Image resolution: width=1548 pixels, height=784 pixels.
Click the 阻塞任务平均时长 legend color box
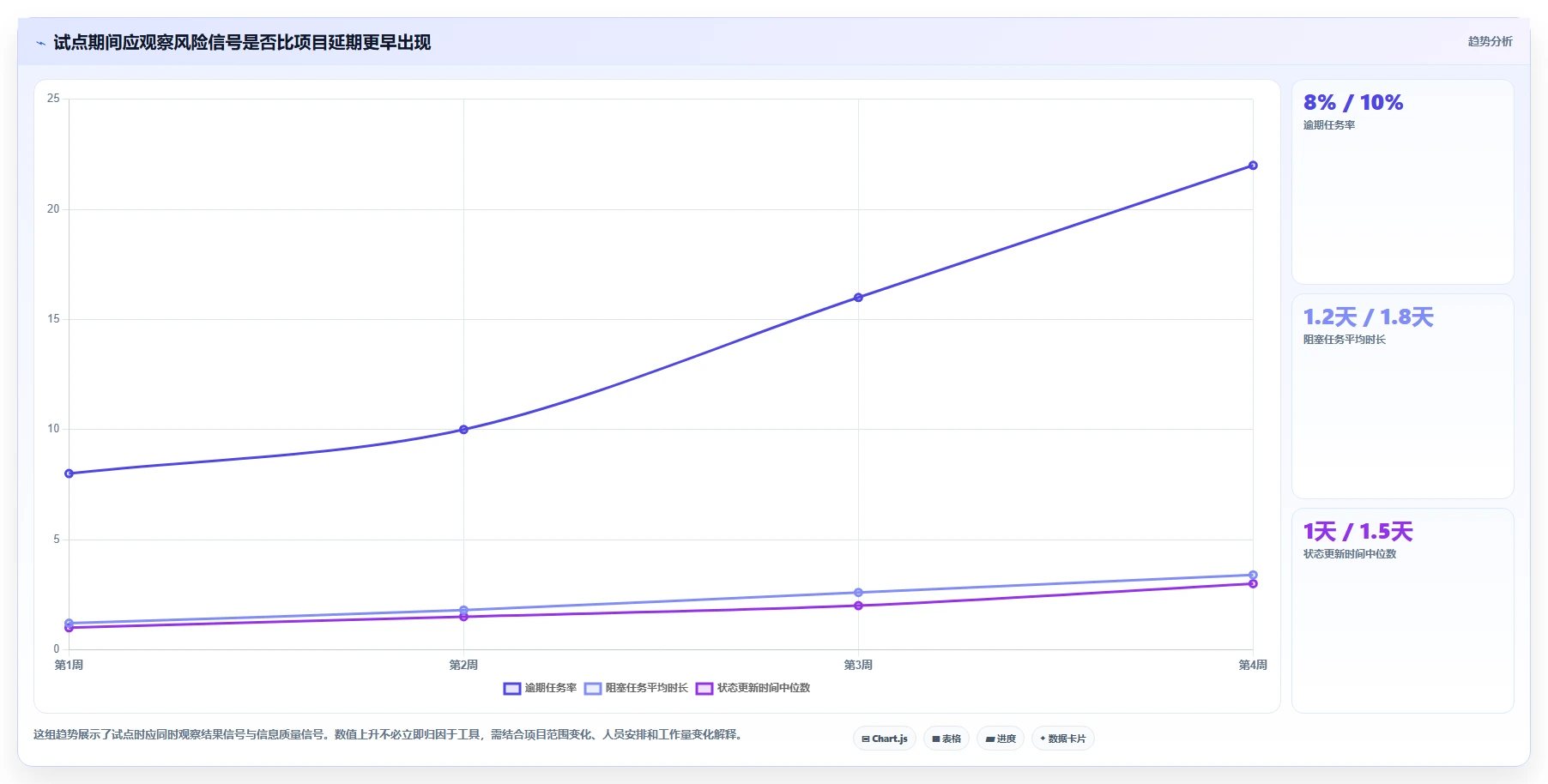pyautogui.click(x=593, y=688)
